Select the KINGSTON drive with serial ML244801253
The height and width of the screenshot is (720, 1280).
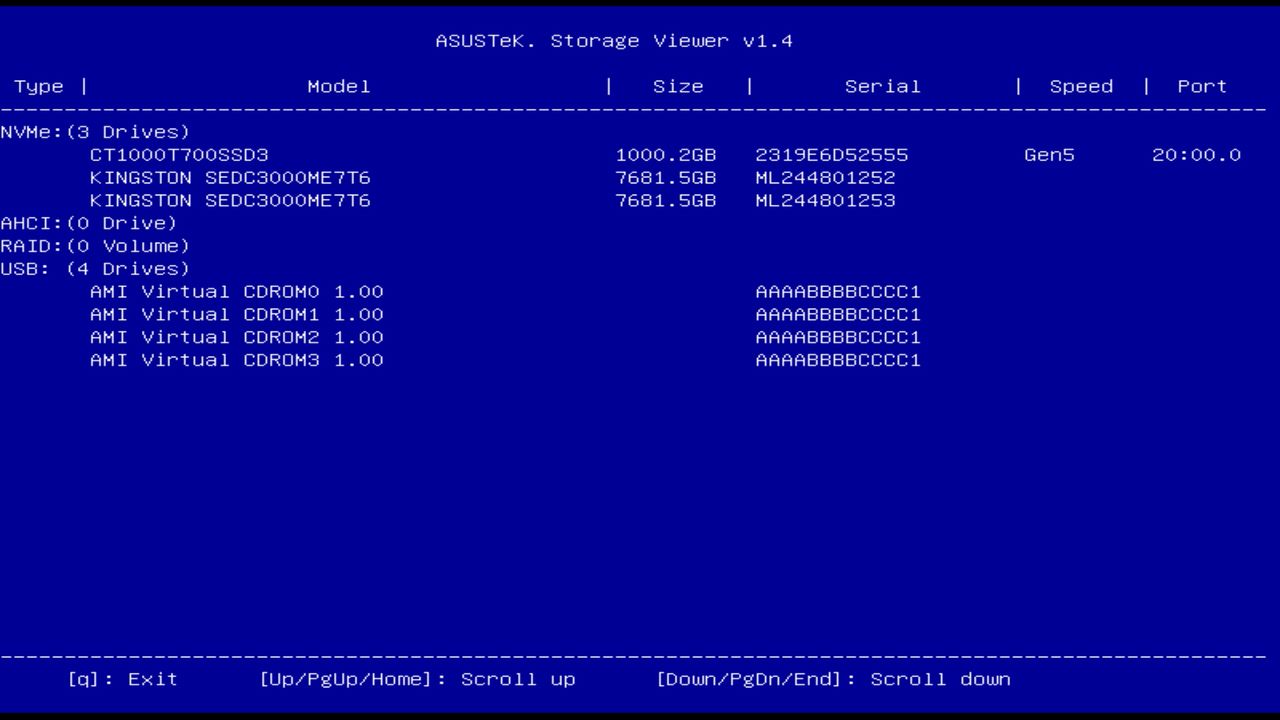[x=230, y=200]
